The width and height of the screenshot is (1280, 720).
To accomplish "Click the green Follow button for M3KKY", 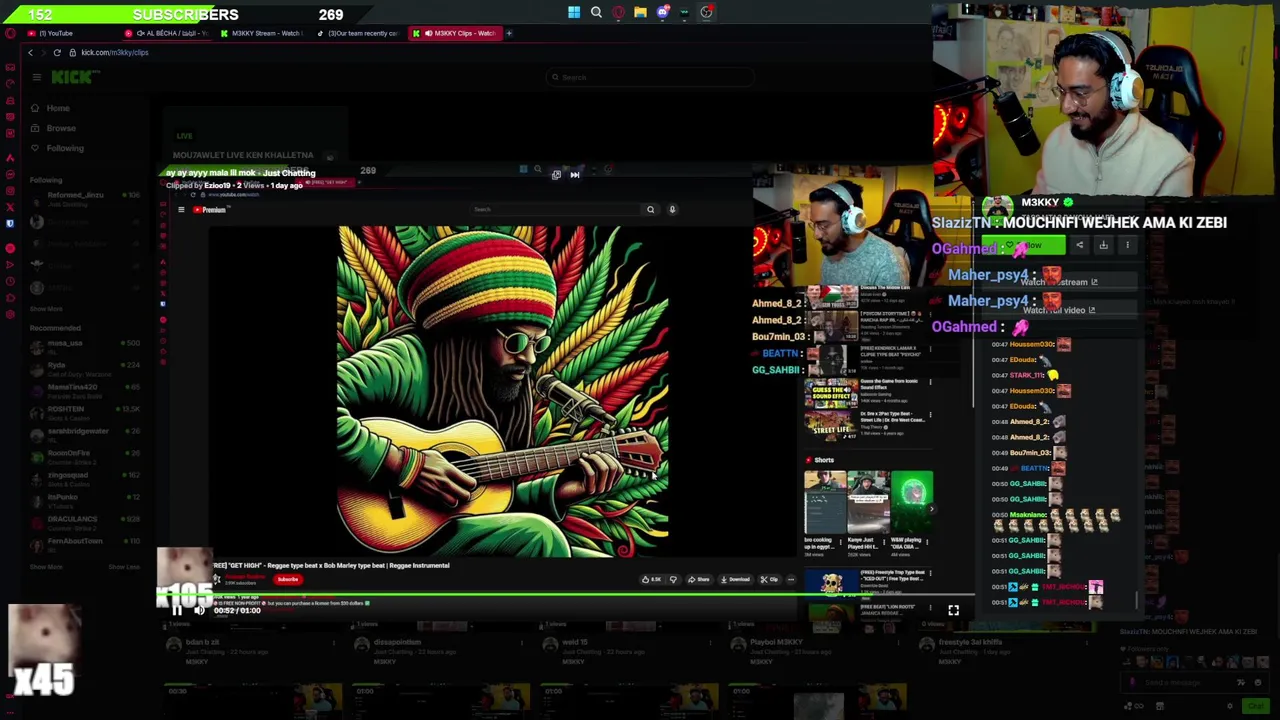I will [1024, 246].
